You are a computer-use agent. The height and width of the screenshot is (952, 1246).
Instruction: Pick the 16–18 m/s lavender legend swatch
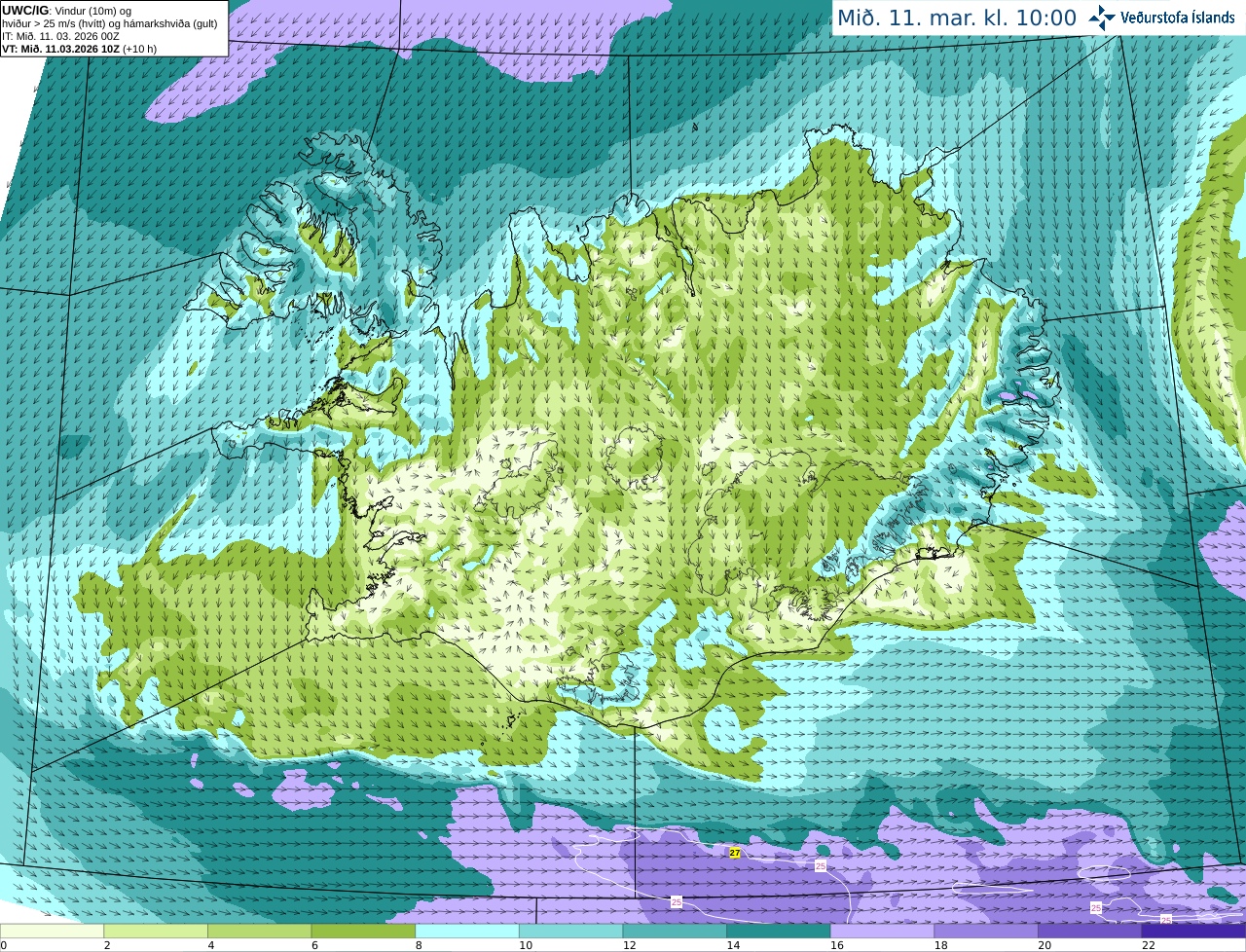(882, 932)
